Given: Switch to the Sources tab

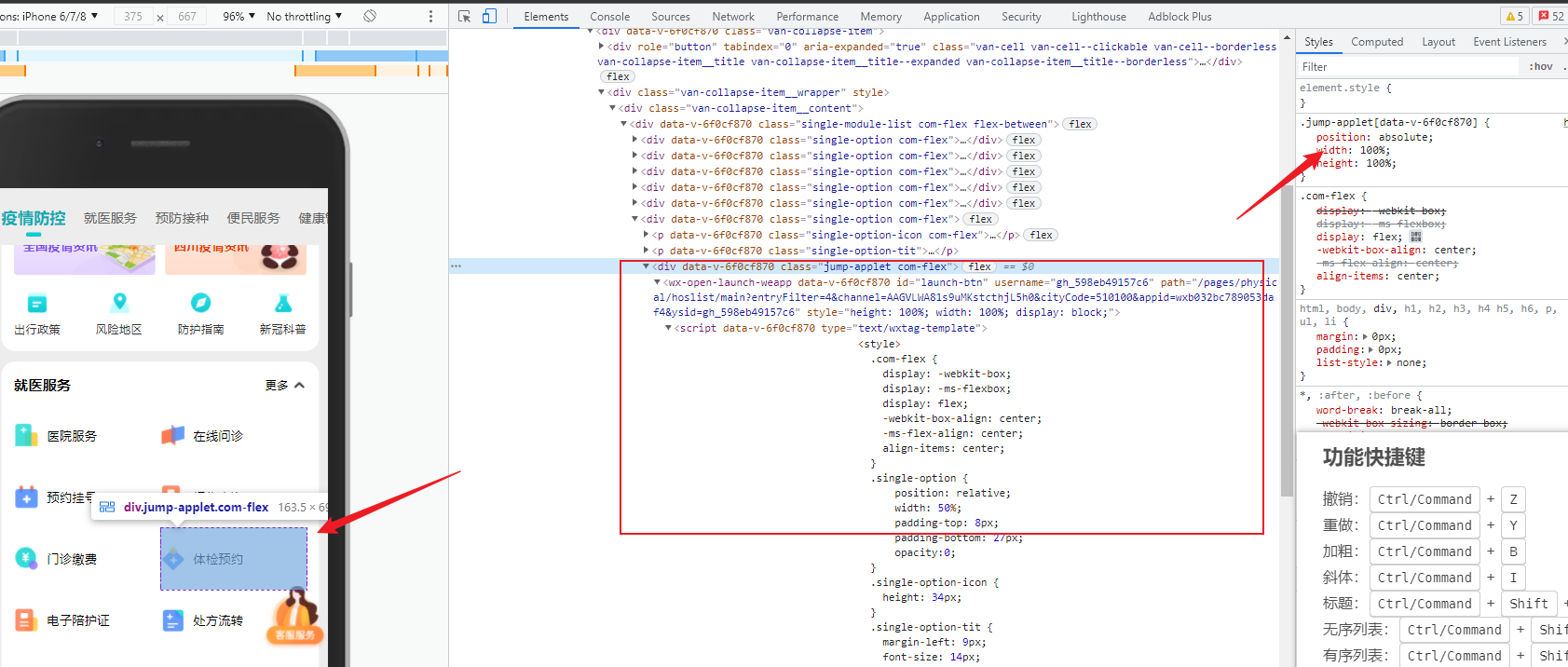Looking at the screenshot, I should pyautogui.click(x=671, y=16).
